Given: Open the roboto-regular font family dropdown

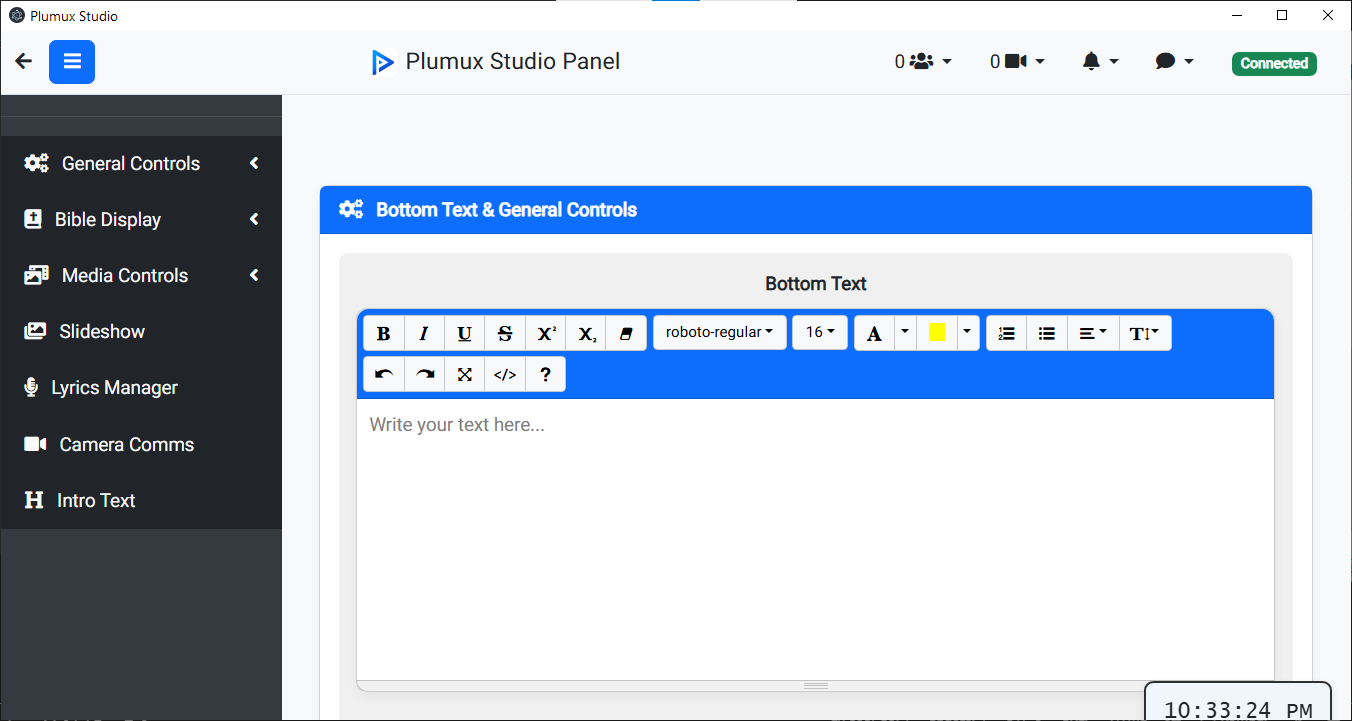Looking at the screenshot, I should [719, 332].
